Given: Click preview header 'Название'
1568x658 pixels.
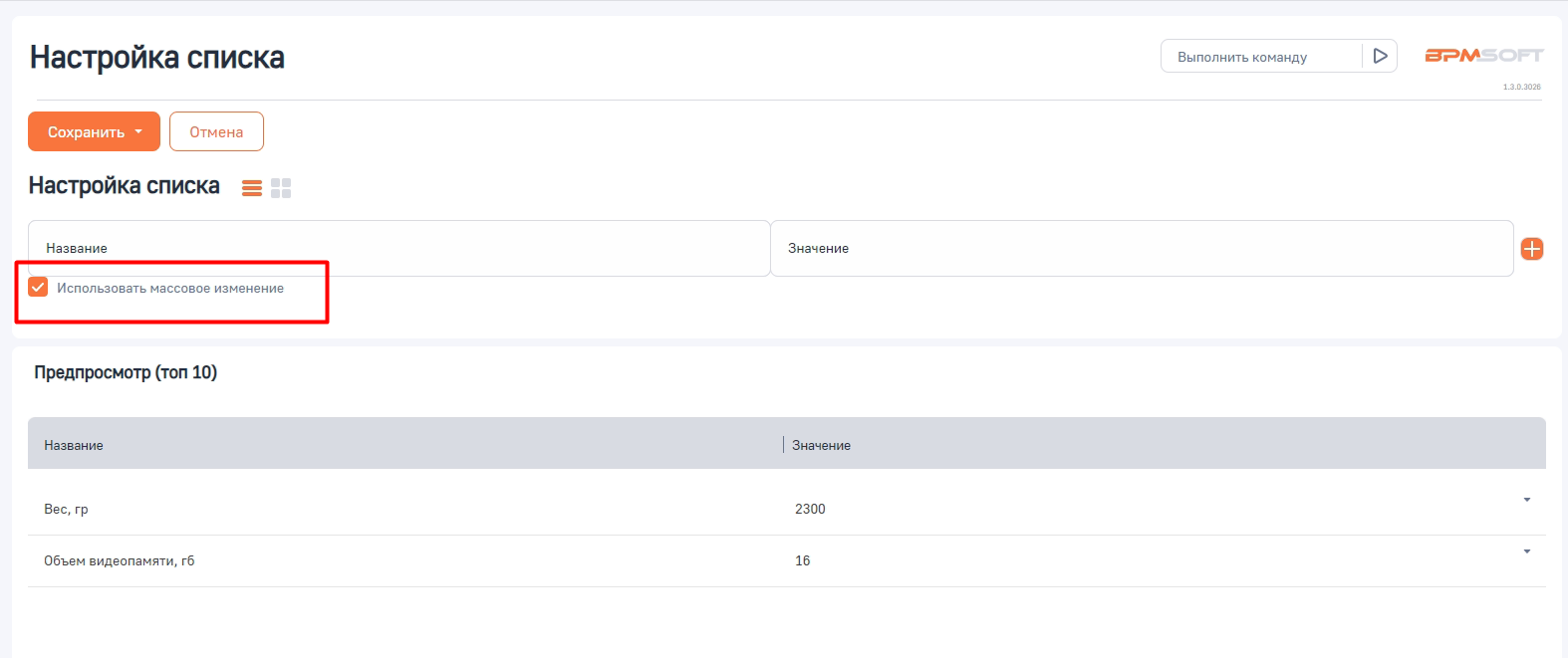Looking at the screenshot, I should tap(74, 445).
